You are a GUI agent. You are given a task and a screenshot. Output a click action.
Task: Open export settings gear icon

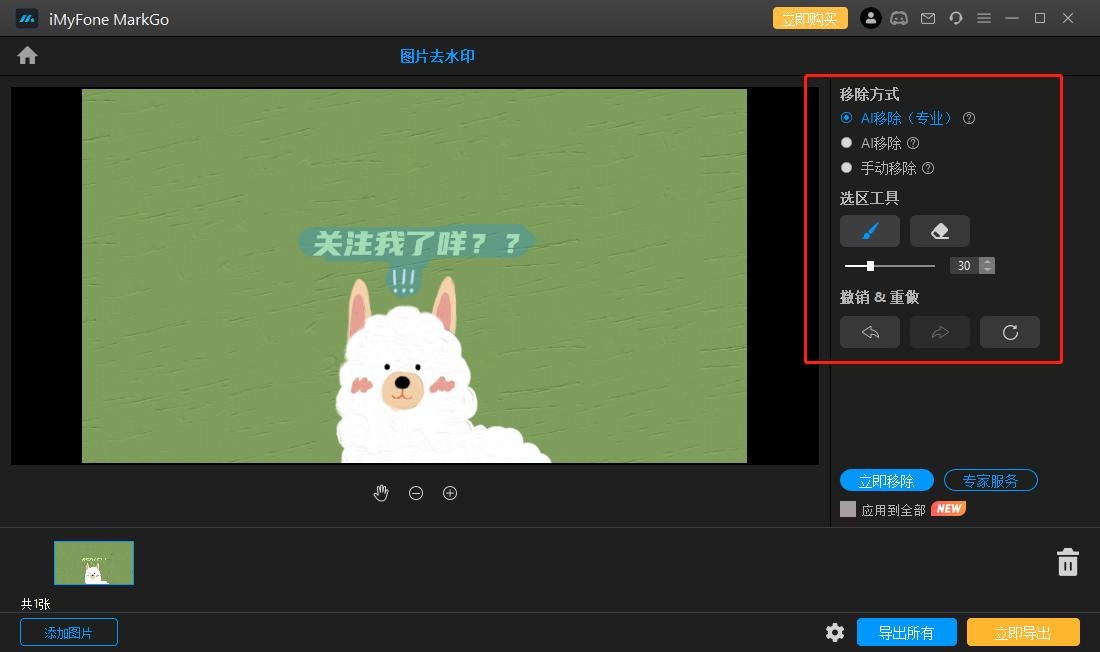[x=835, y=632]
